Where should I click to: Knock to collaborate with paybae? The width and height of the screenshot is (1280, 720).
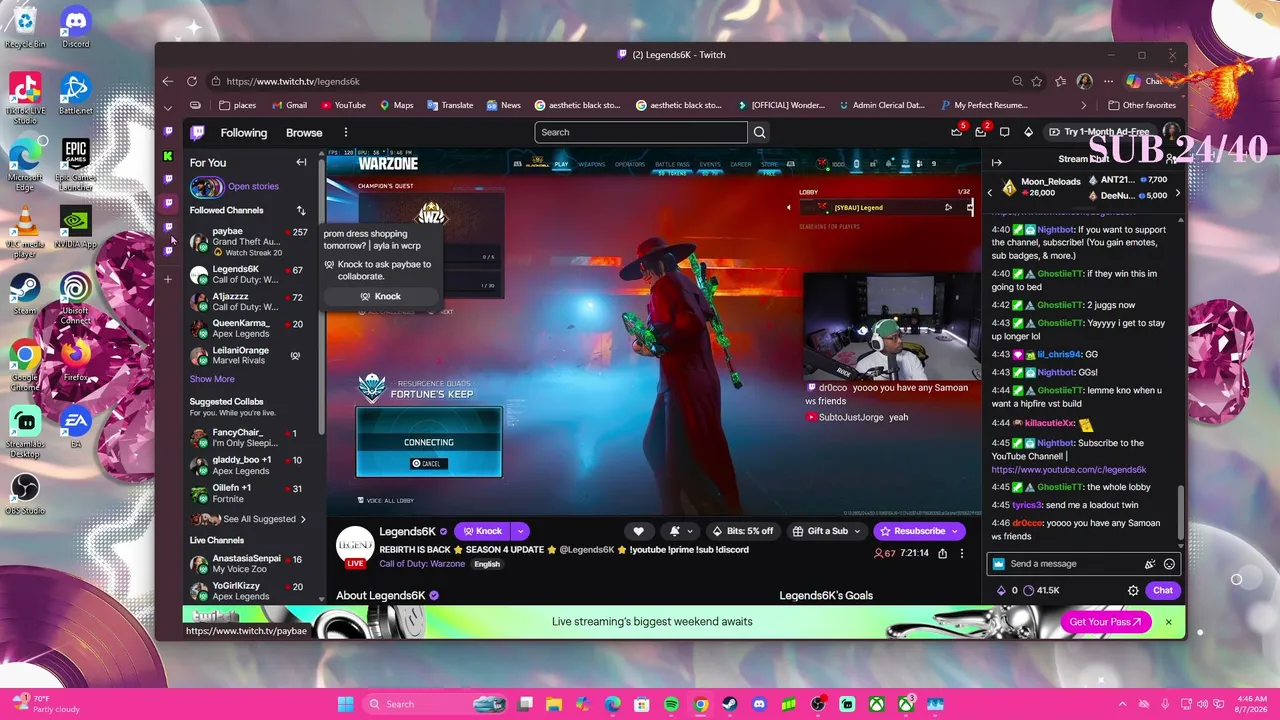click(380, 296)
